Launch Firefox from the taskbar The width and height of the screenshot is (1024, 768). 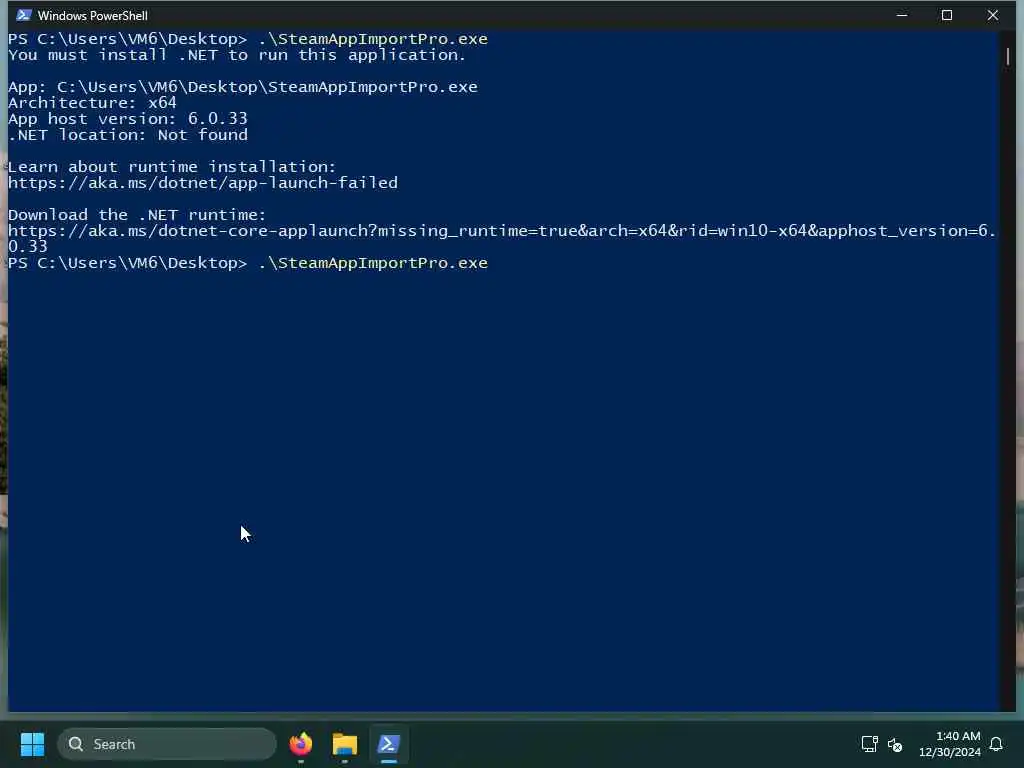pyautogui.click(x=301, y=744)
